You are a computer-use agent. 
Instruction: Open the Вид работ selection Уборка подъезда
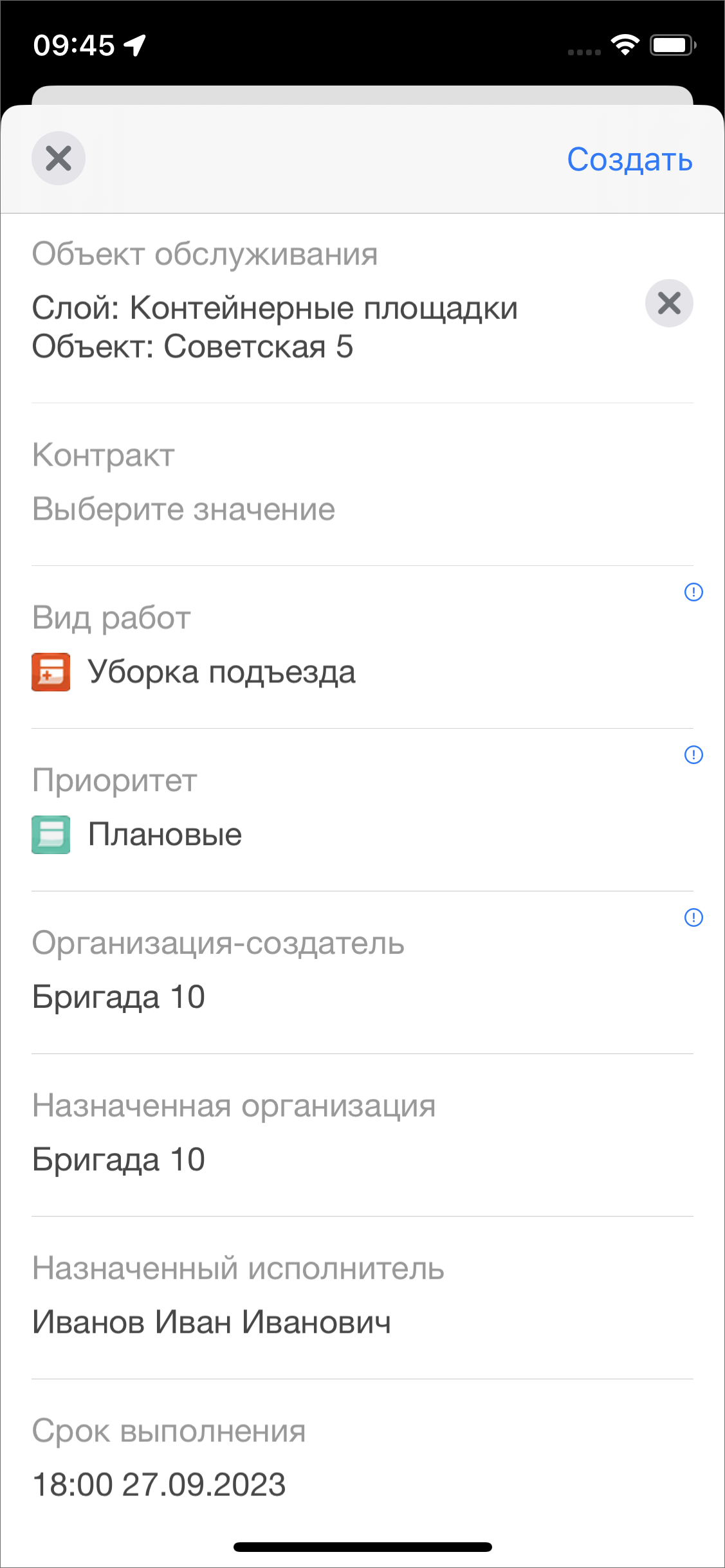coord(221,672)
